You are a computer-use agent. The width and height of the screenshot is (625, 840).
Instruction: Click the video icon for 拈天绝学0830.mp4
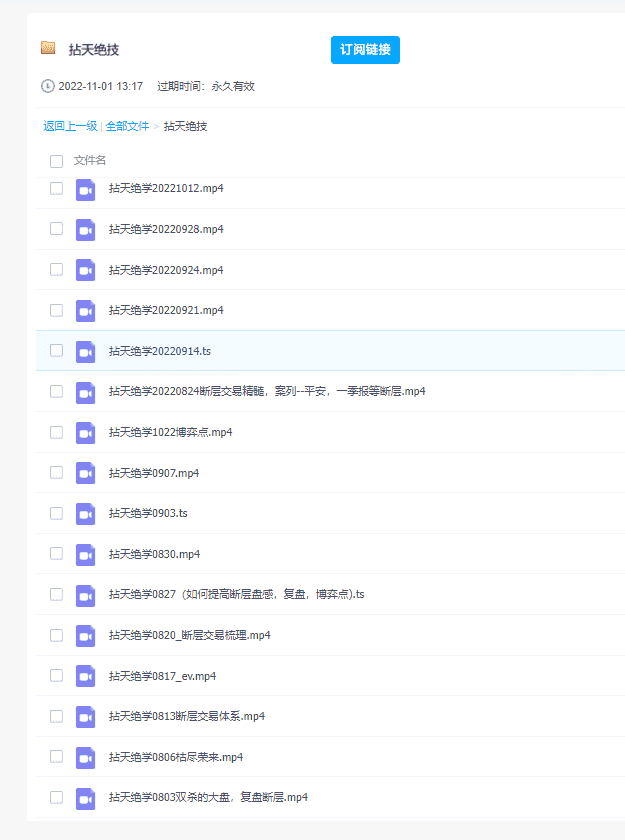coord(85,555)
